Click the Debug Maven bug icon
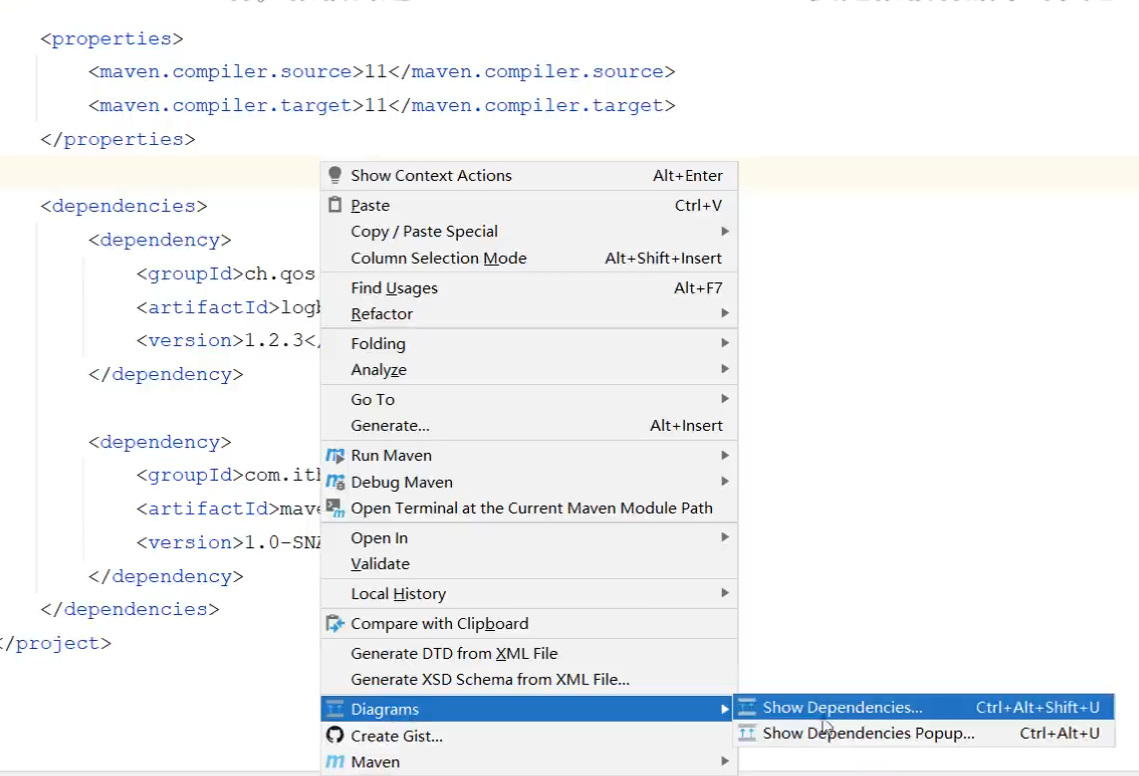 (x=335, y=482)
